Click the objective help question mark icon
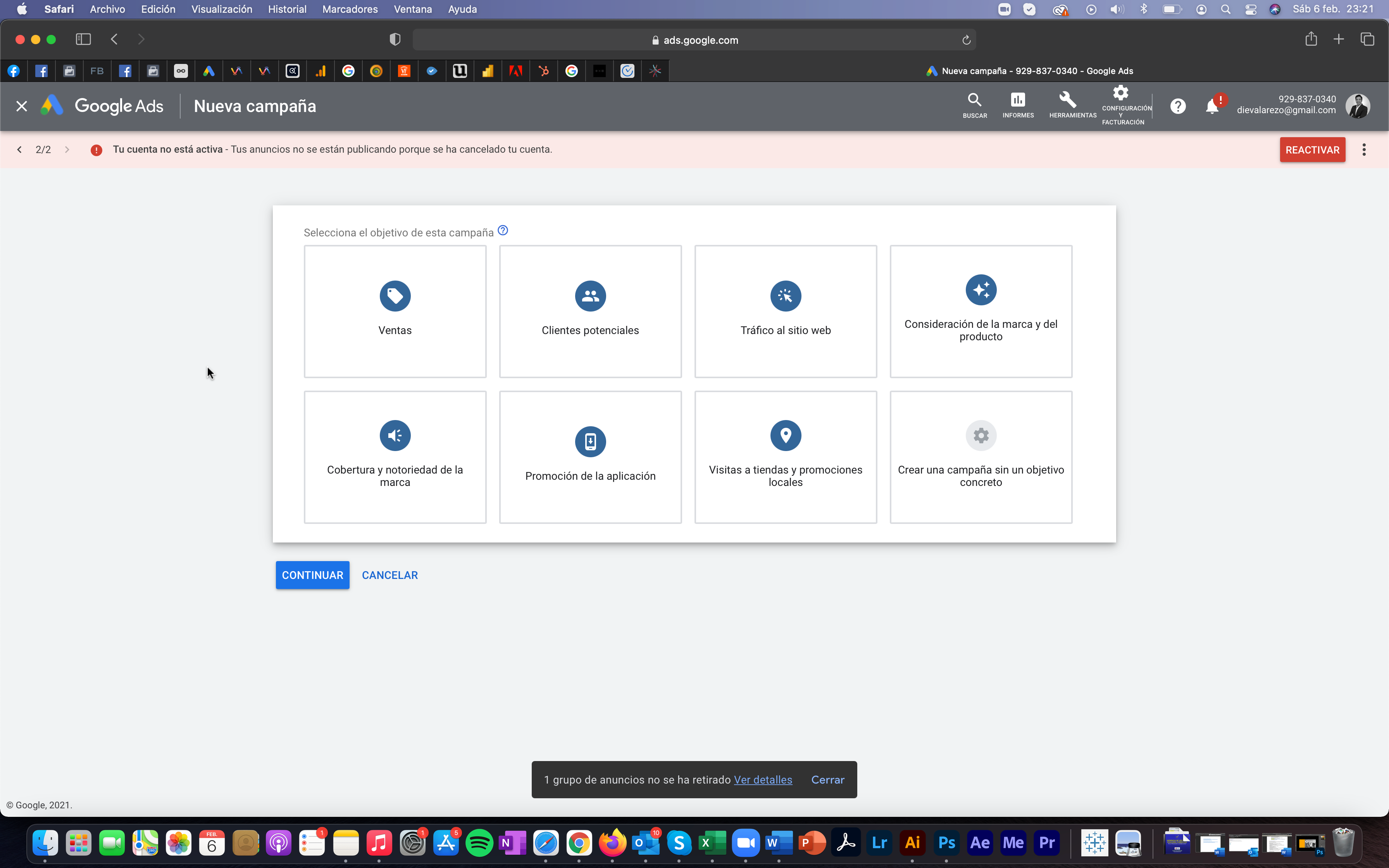Screen dimensions: 1389x868 tap(503, 231)
